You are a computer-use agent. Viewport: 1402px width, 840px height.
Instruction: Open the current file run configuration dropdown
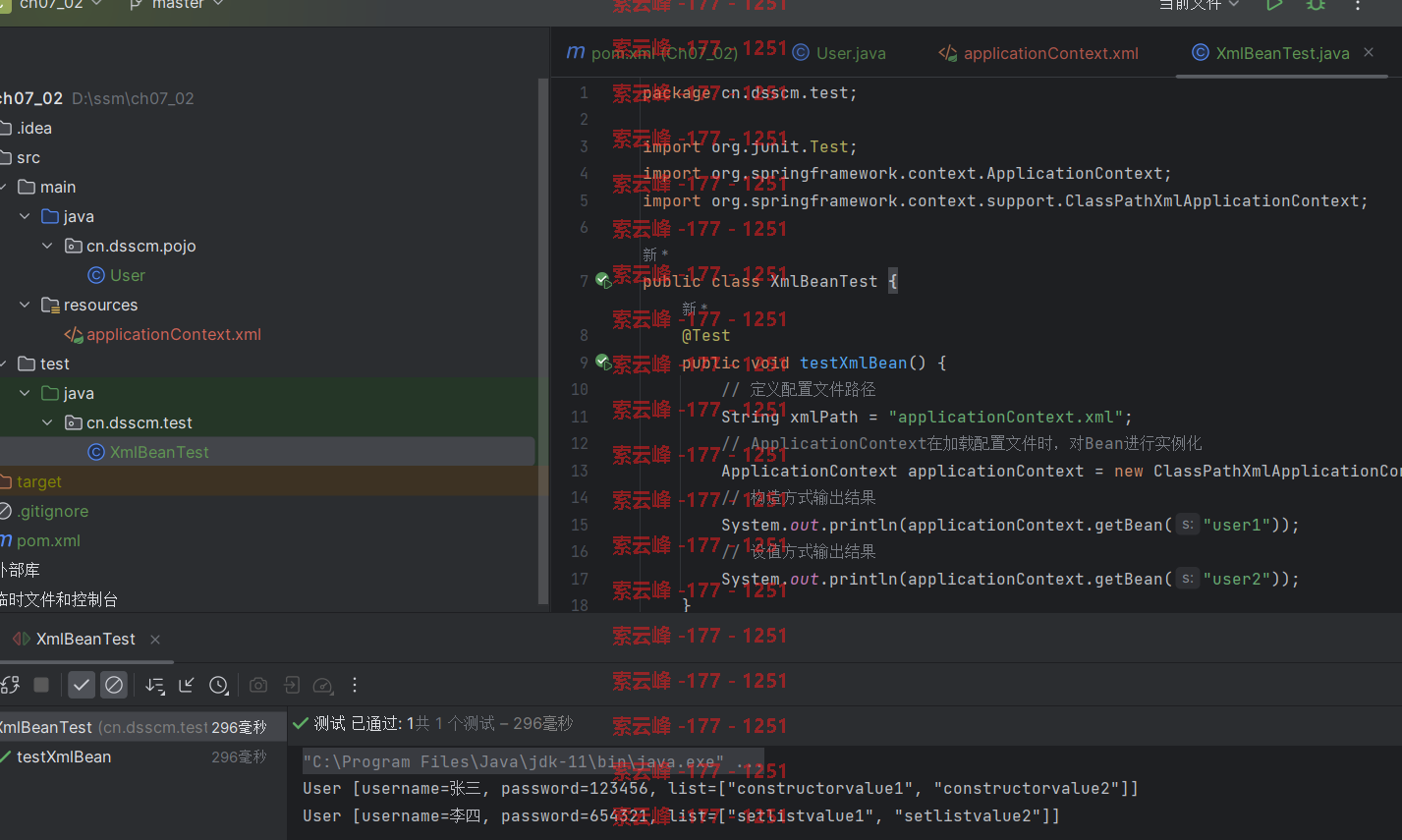point(1200,5)
